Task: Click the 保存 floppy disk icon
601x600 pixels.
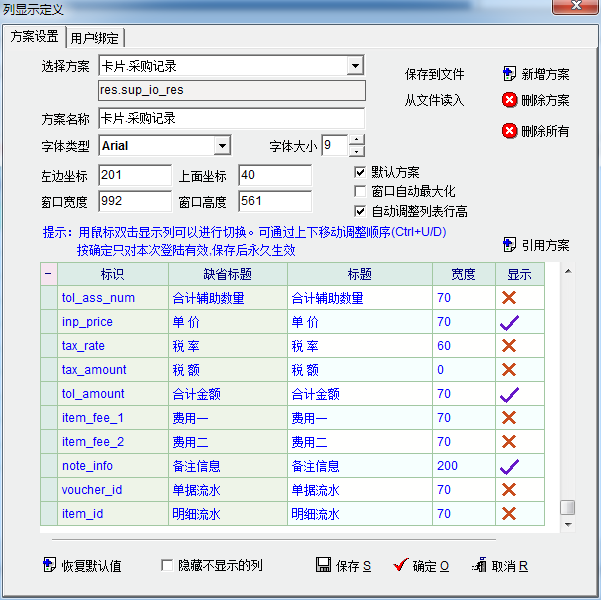Action: click(x=323, y=565)
